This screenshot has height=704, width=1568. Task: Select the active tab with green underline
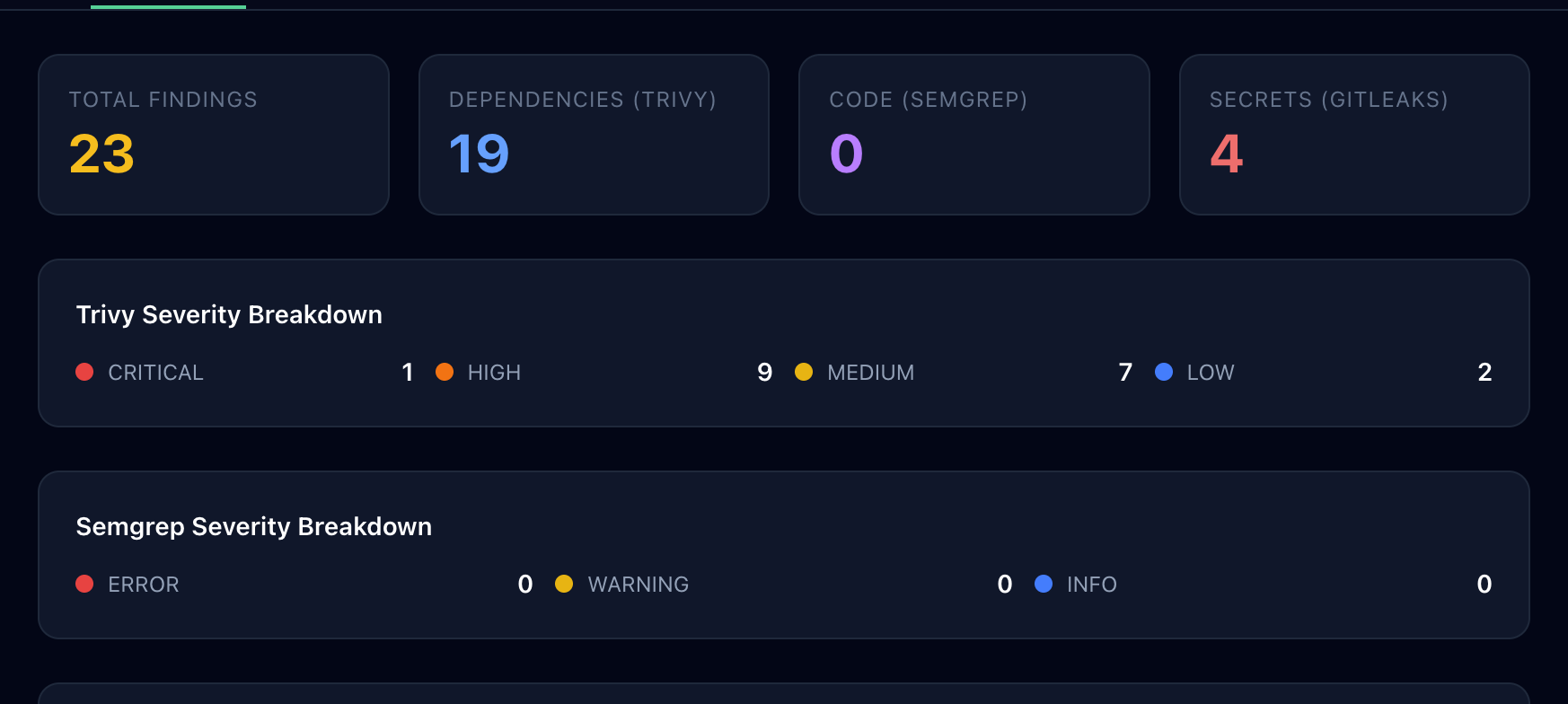tap(167, 4)
